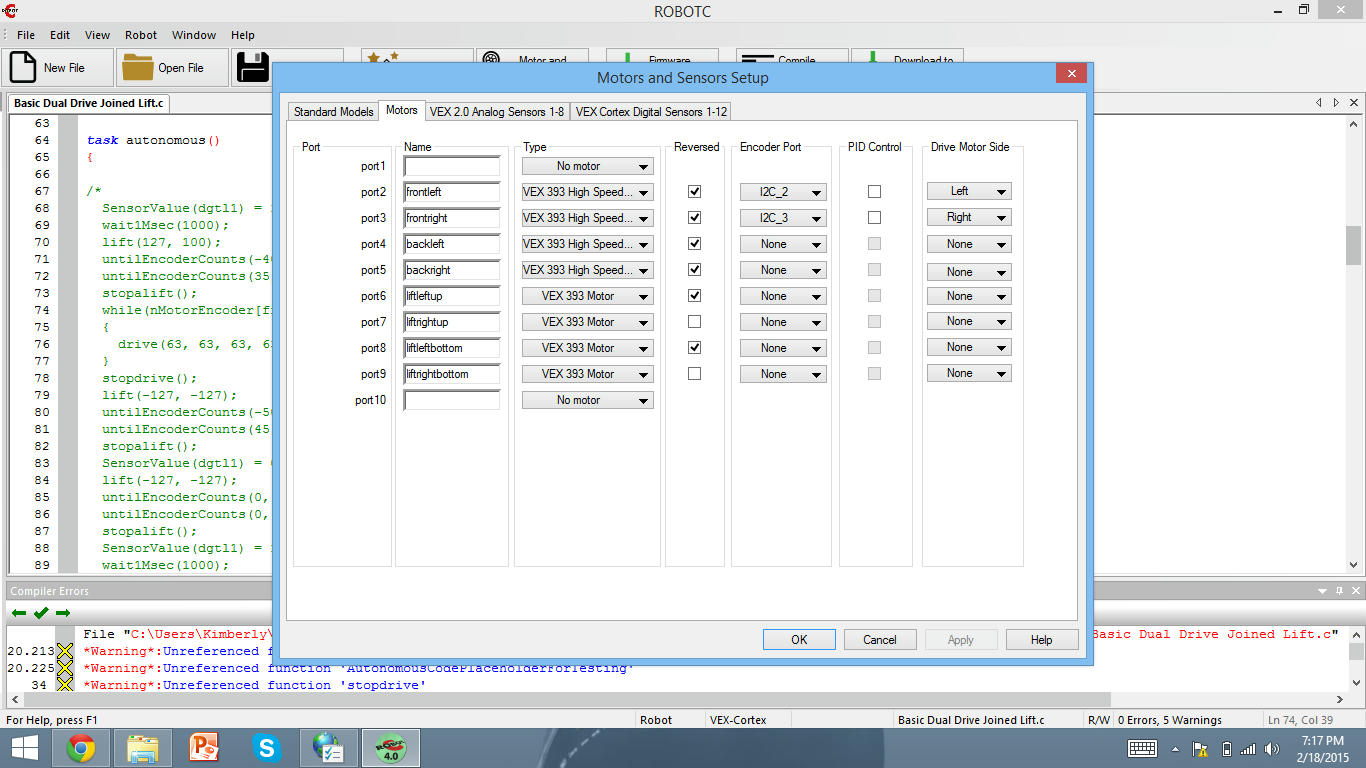Enable PID Control checkbox for port3
1366x768 pixels.
tap(875, 217)
